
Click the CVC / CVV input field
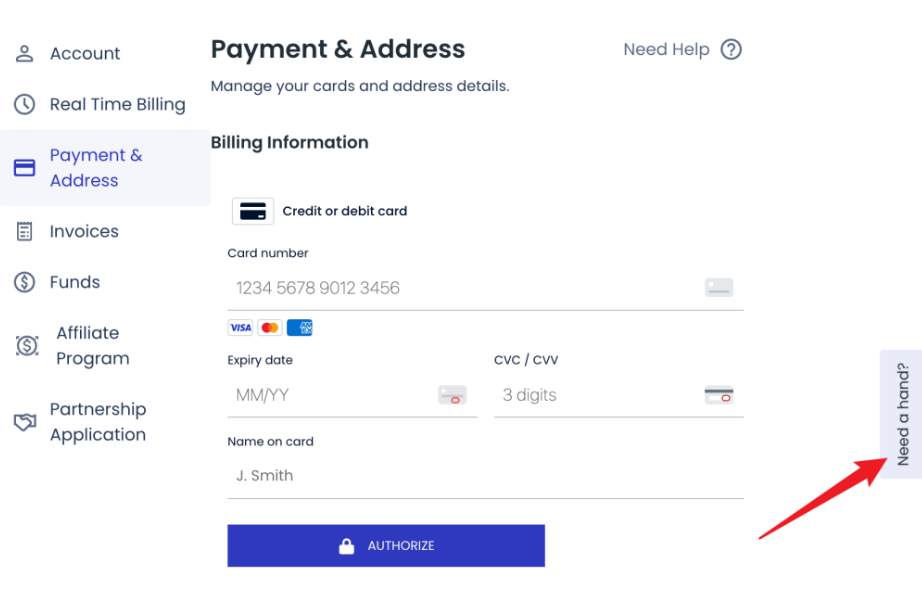coord(600,395)
